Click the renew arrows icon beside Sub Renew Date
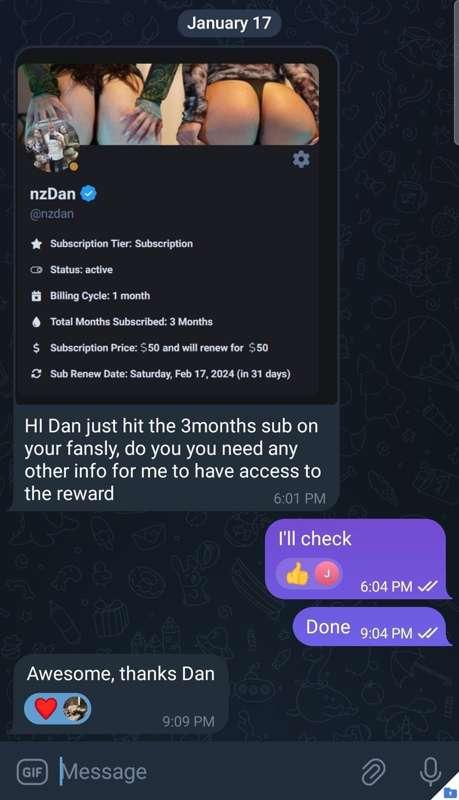 [36, 374]
